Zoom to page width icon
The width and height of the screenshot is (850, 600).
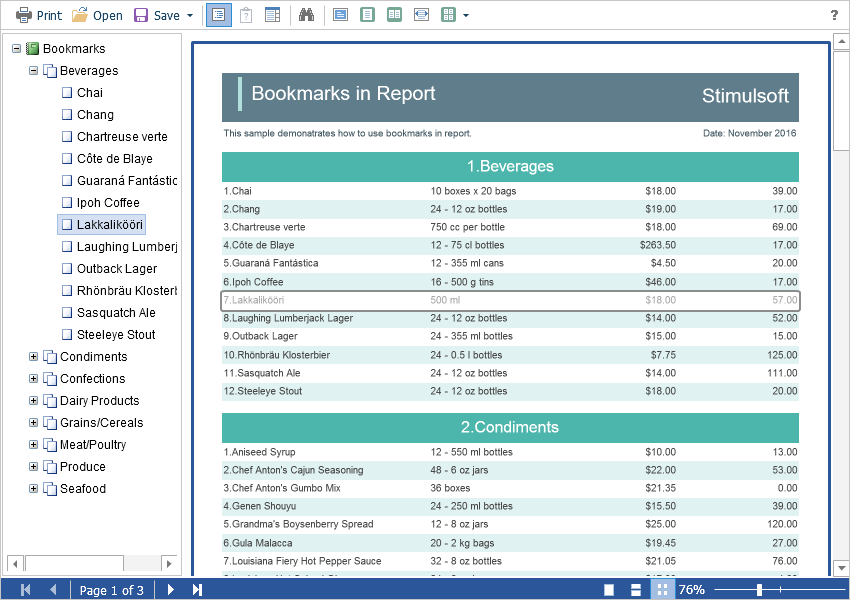421,15
